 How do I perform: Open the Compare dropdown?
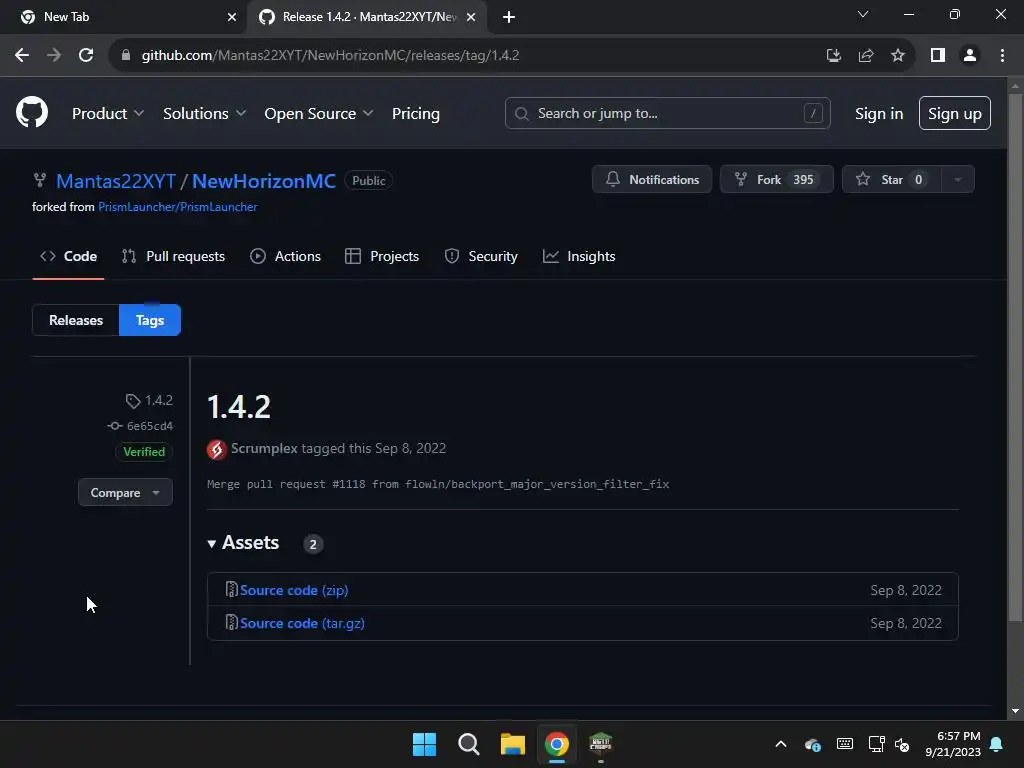tap(125, 492)
